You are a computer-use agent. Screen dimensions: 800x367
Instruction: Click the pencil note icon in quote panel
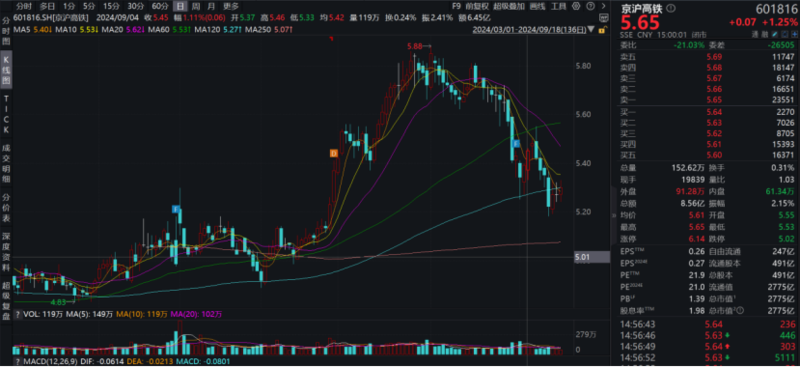774,35
